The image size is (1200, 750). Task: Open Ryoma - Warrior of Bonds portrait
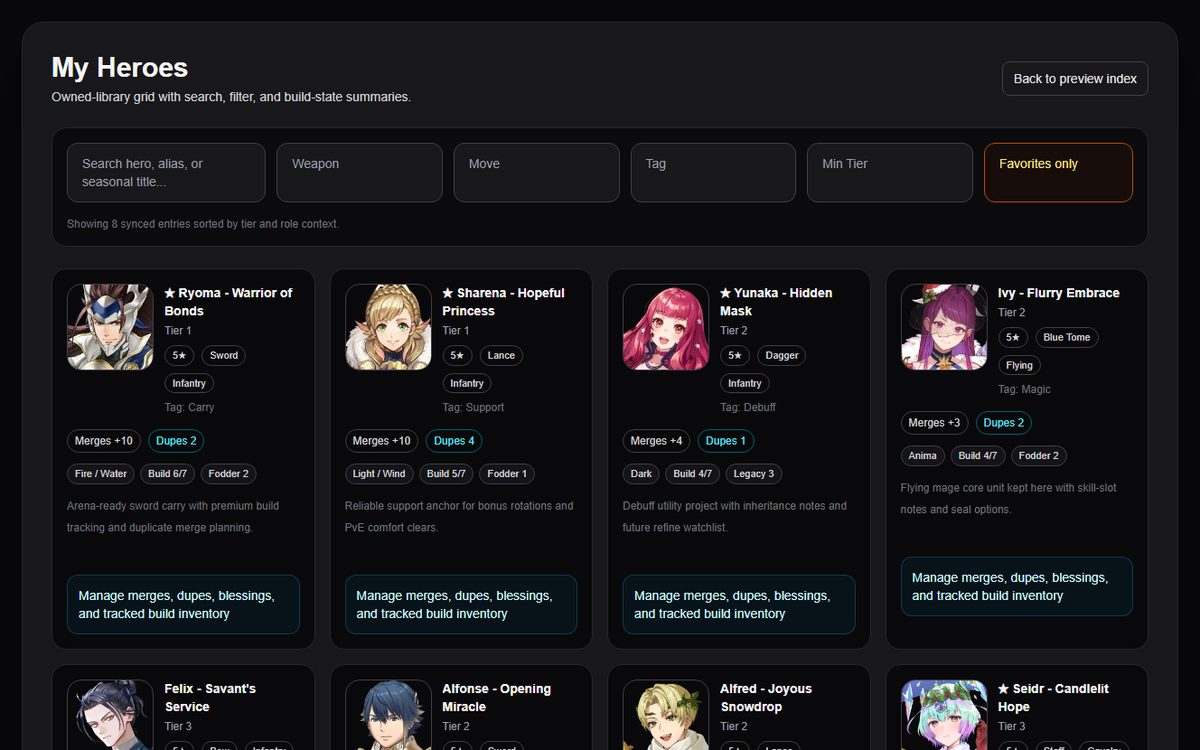[110, 327]
